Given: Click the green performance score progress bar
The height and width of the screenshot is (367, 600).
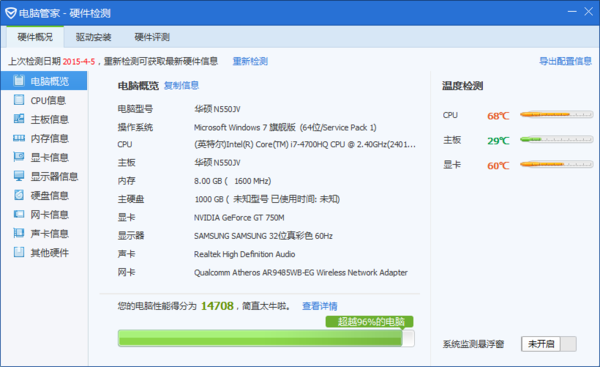Looking at the screenshot, I should click(x=266, y=338).
